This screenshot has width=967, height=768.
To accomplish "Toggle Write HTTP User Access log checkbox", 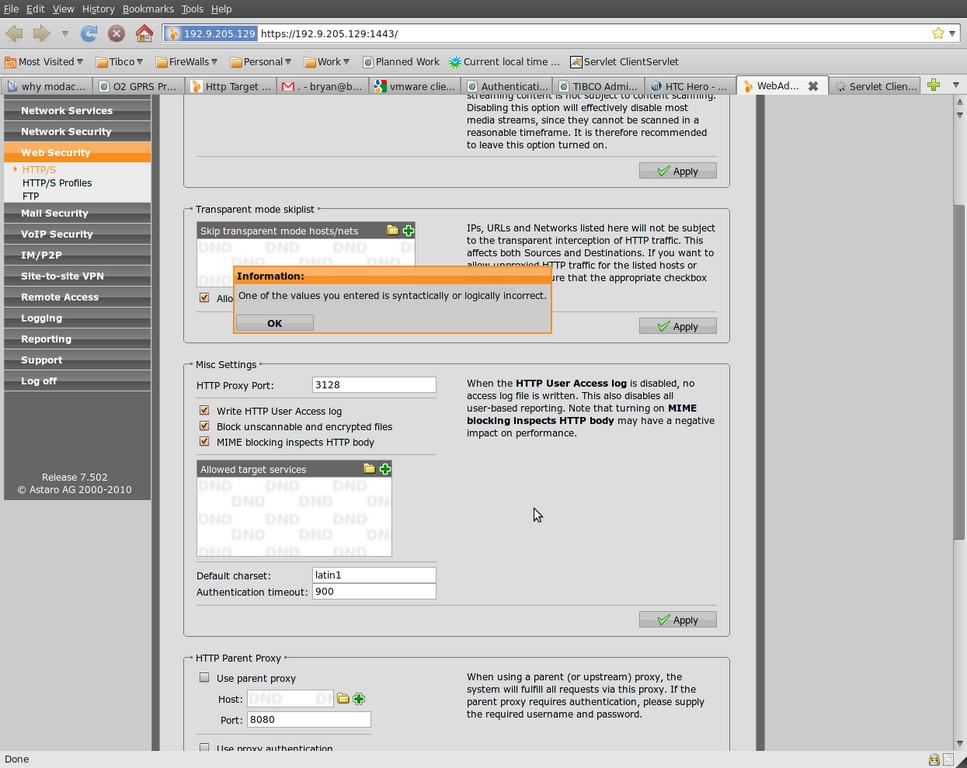I will click(205, 411).
